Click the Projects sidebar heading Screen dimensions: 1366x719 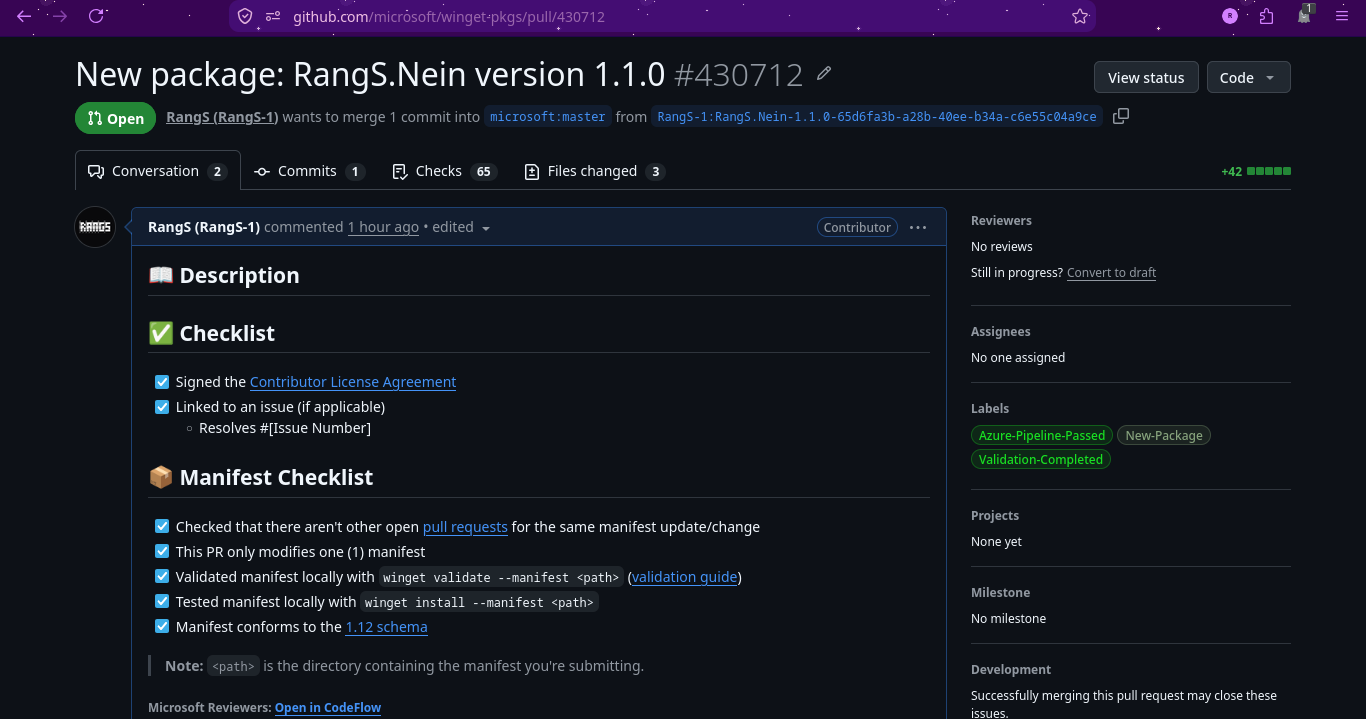[x=995, y=515]
